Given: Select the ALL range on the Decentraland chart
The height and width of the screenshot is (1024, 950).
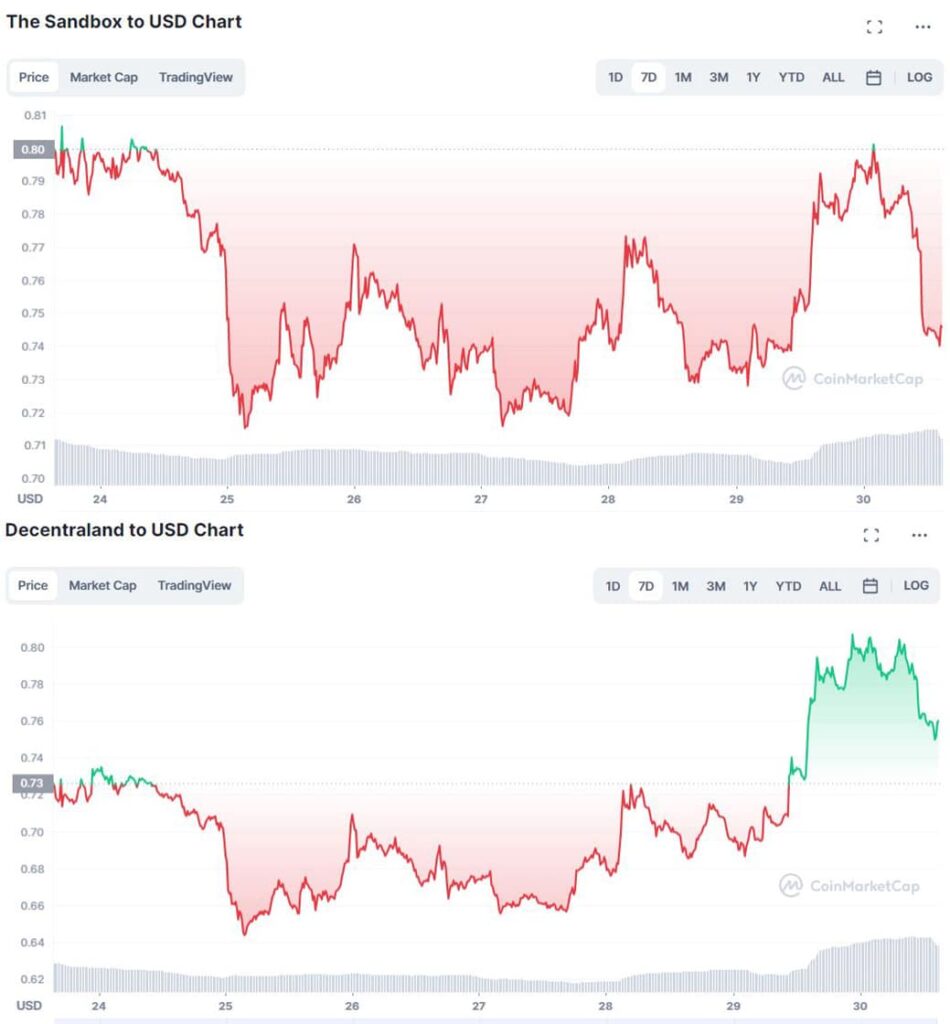Looking at the screenshot, I should 829,586.
